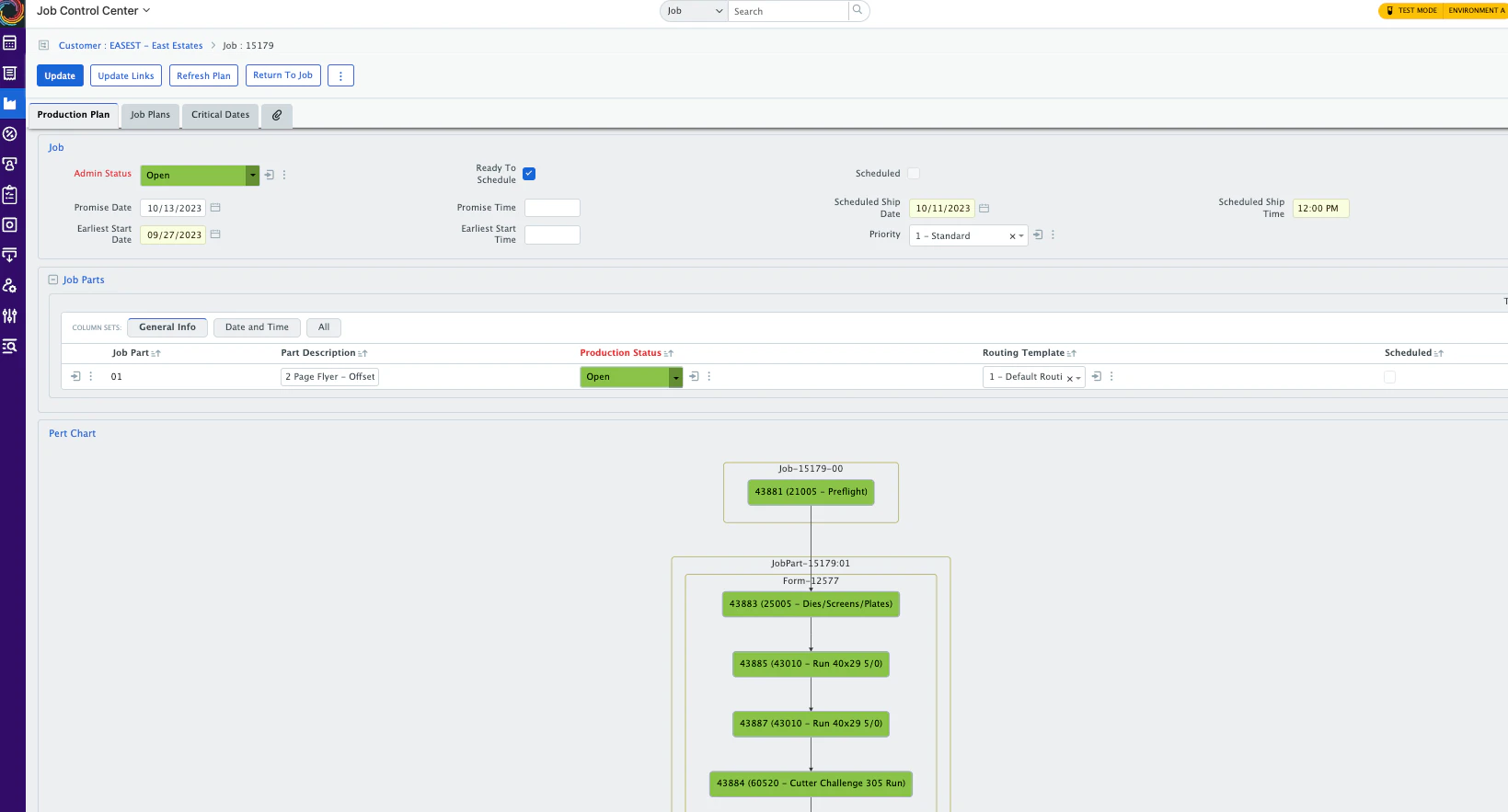Open the Earliest Start Date calendar picker
Screen dimensions: 1508x812
215,234
